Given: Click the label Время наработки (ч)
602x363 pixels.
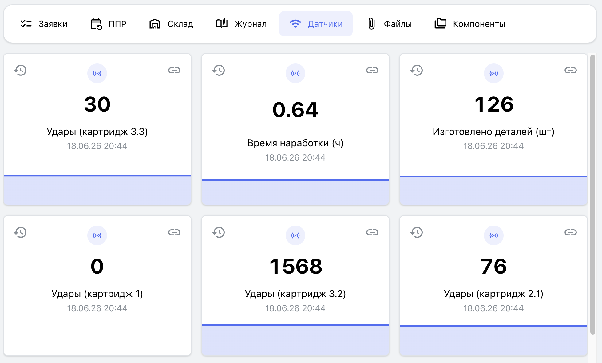Looking at the screenshot, I should 295,143.
